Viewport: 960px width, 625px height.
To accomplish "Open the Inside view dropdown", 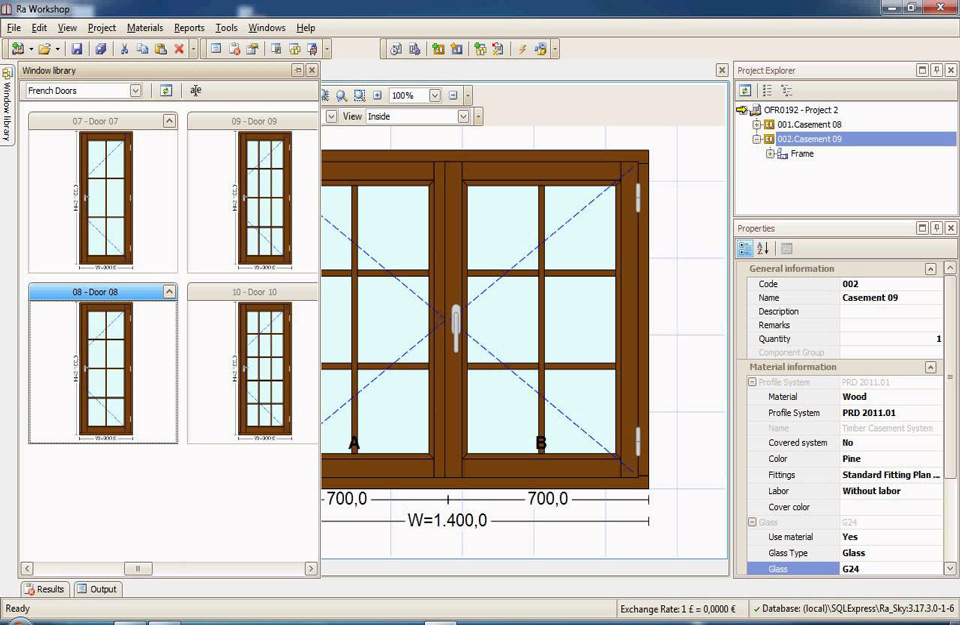I will tap(463, 116).
